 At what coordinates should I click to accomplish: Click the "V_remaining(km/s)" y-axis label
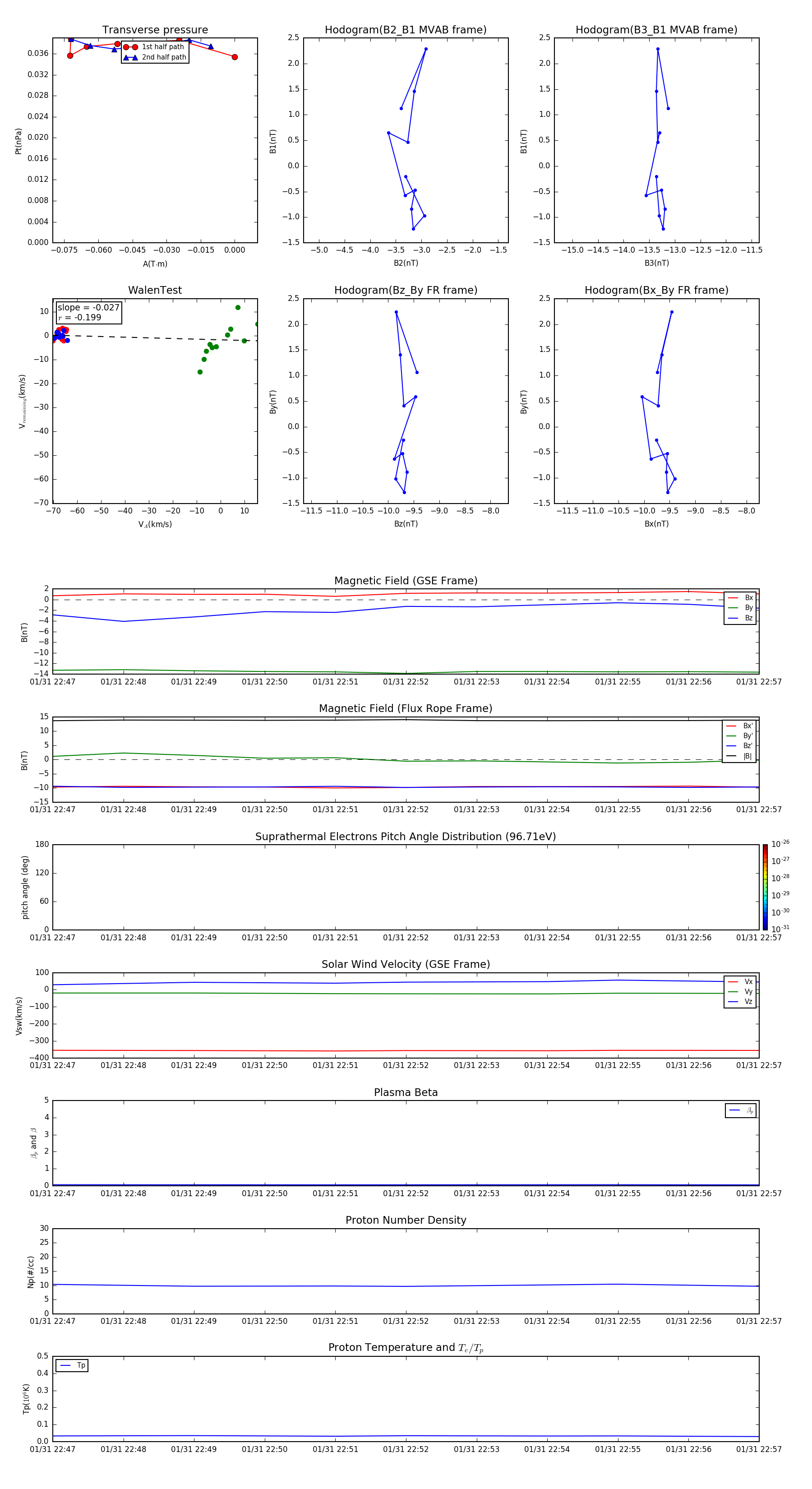[22, 401]
